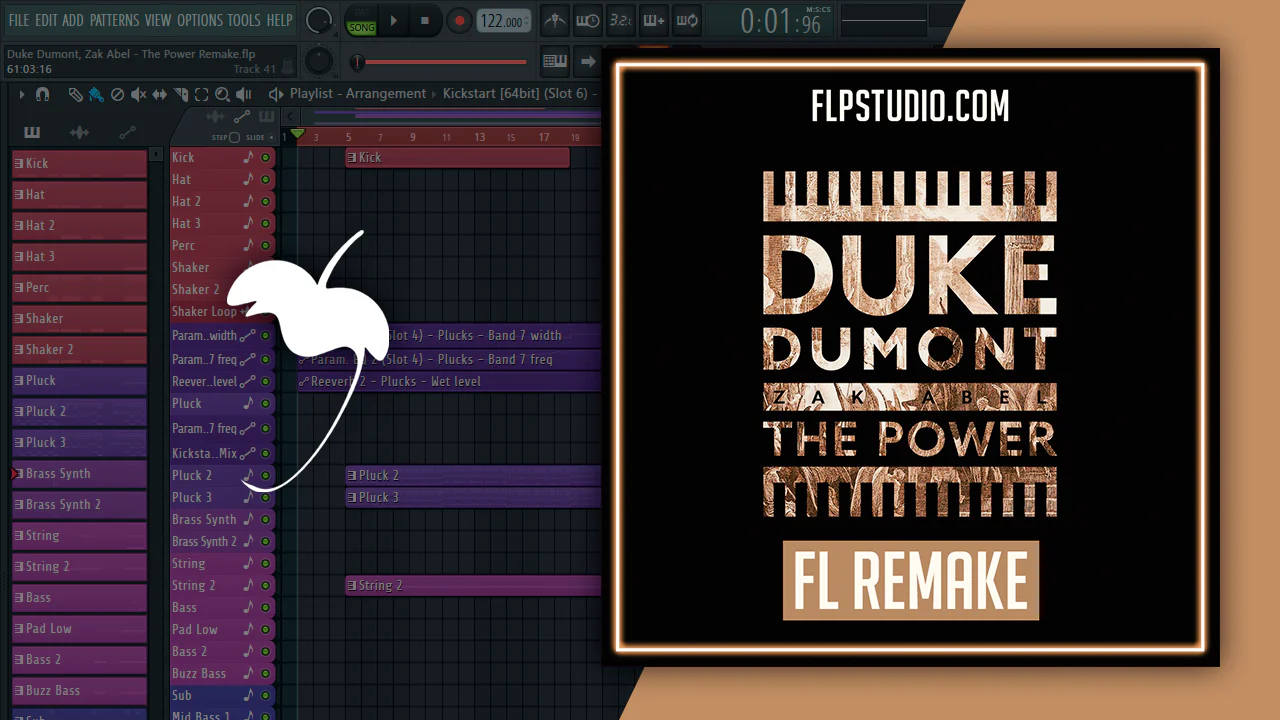This screenshot has height=720, width=1280.
Task: Click the 3-2-1 countdown icon
Action: click(x=620, y=20)
